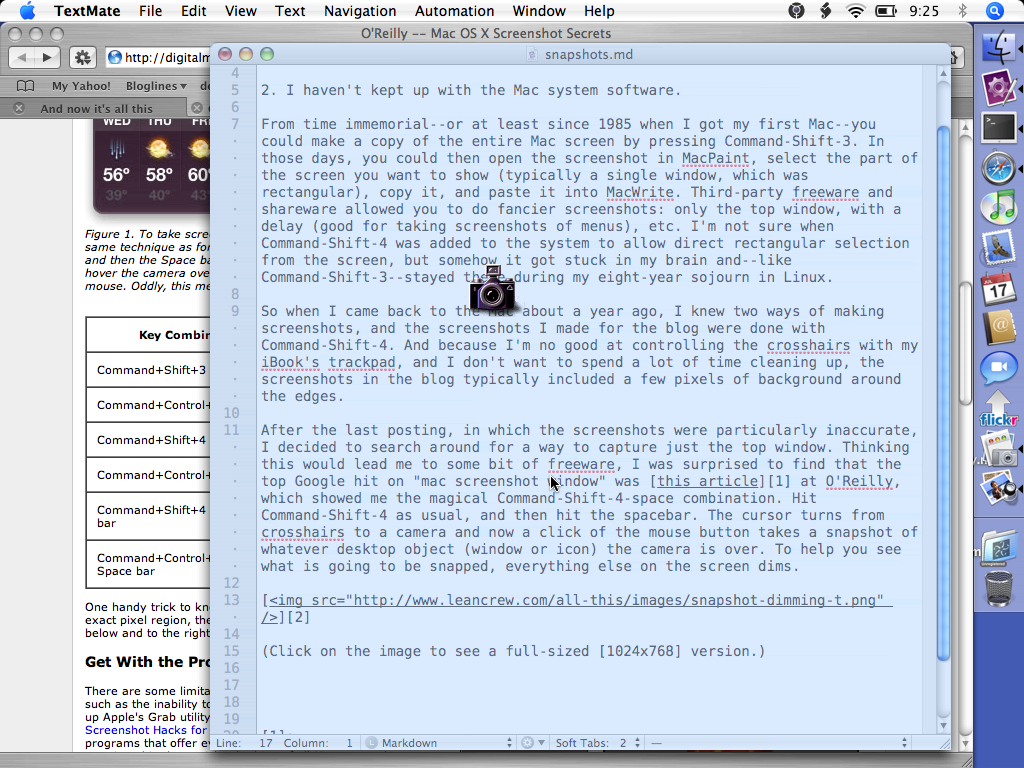Launch iTunes from the Dock
Screen dimensions: 1024x768
tap(999, 208)
